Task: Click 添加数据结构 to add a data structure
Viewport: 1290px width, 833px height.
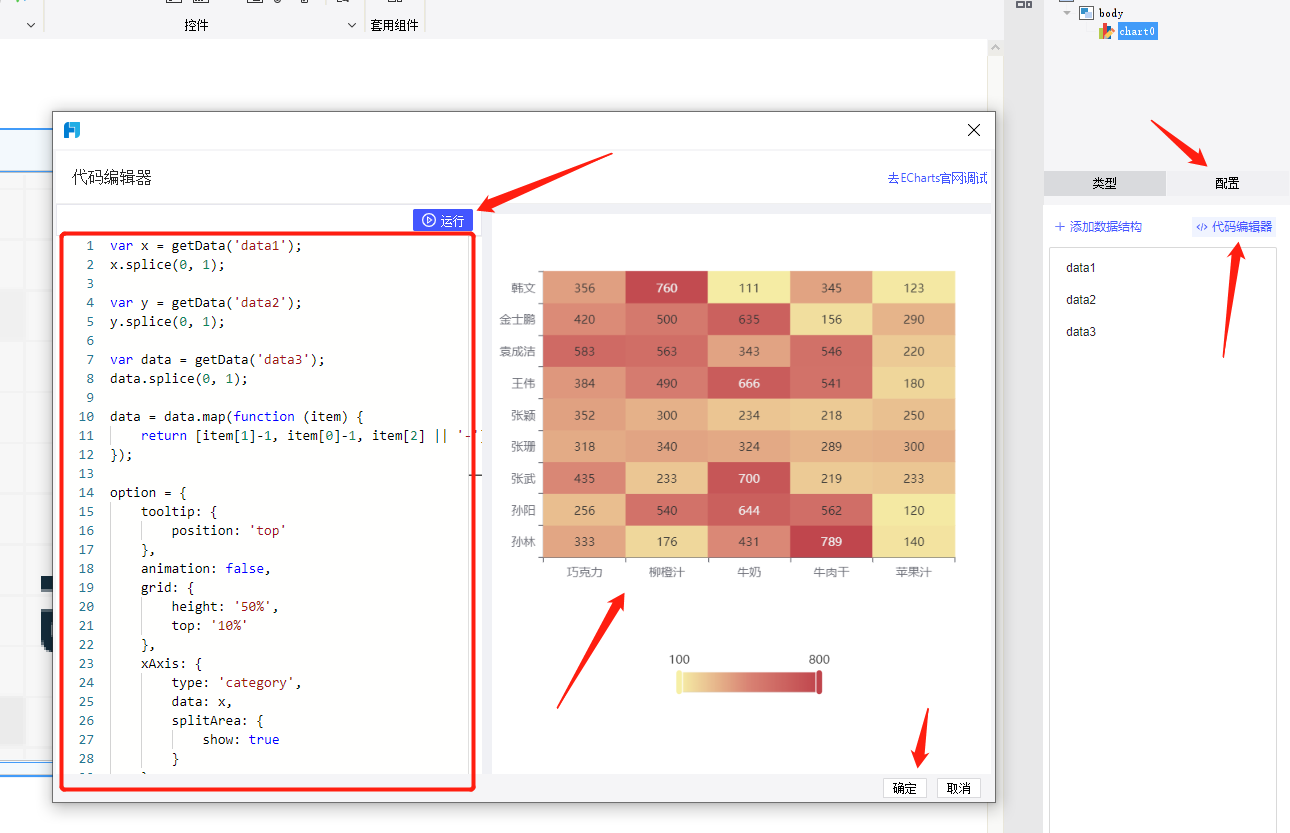Action: 1098,227
